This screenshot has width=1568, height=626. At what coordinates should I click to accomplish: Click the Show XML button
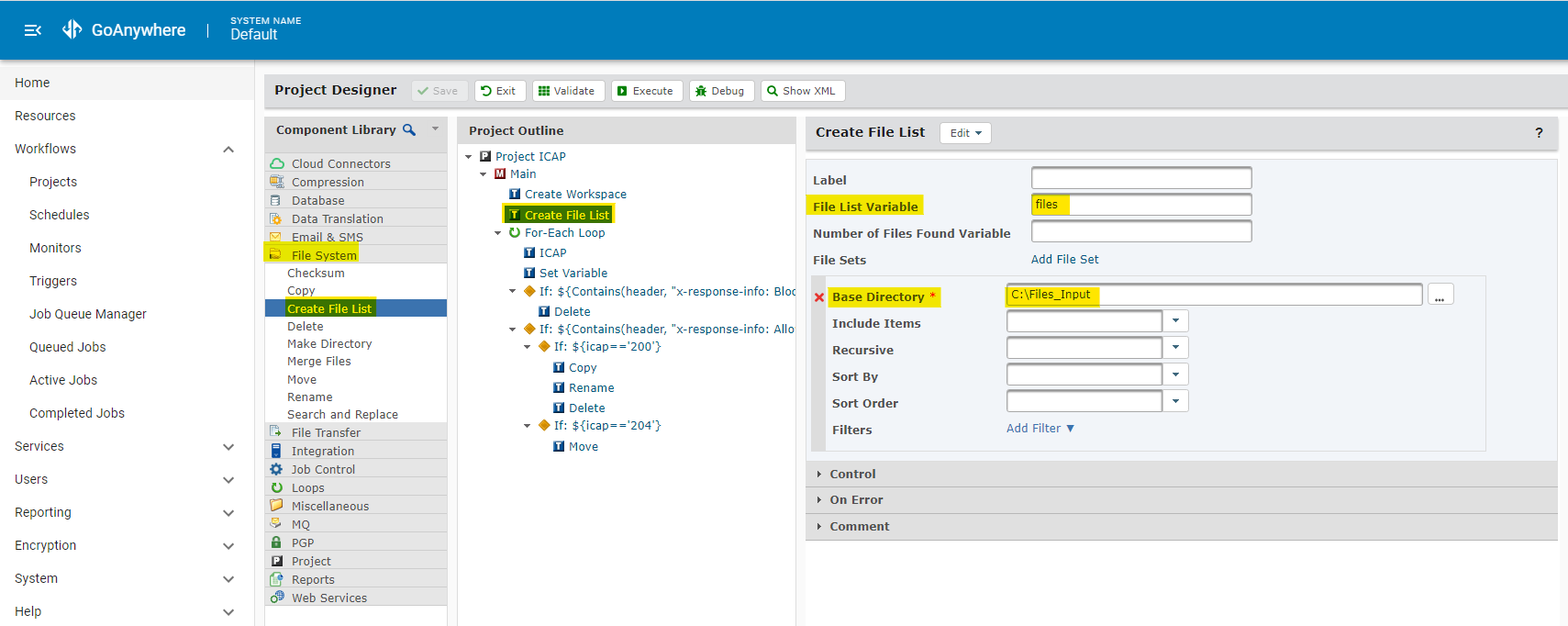point(803,91)
